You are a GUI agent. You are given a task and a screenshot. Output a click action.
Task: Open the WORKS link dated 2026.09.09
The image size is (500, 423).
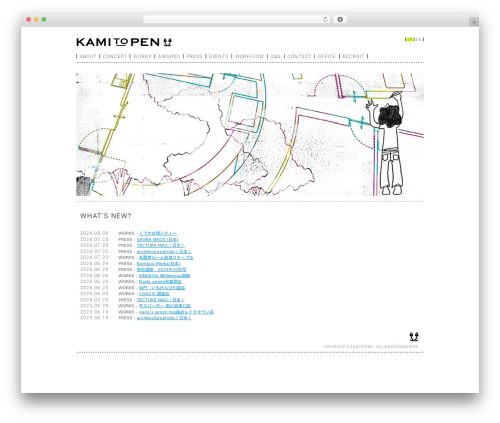tap(158, 233)
